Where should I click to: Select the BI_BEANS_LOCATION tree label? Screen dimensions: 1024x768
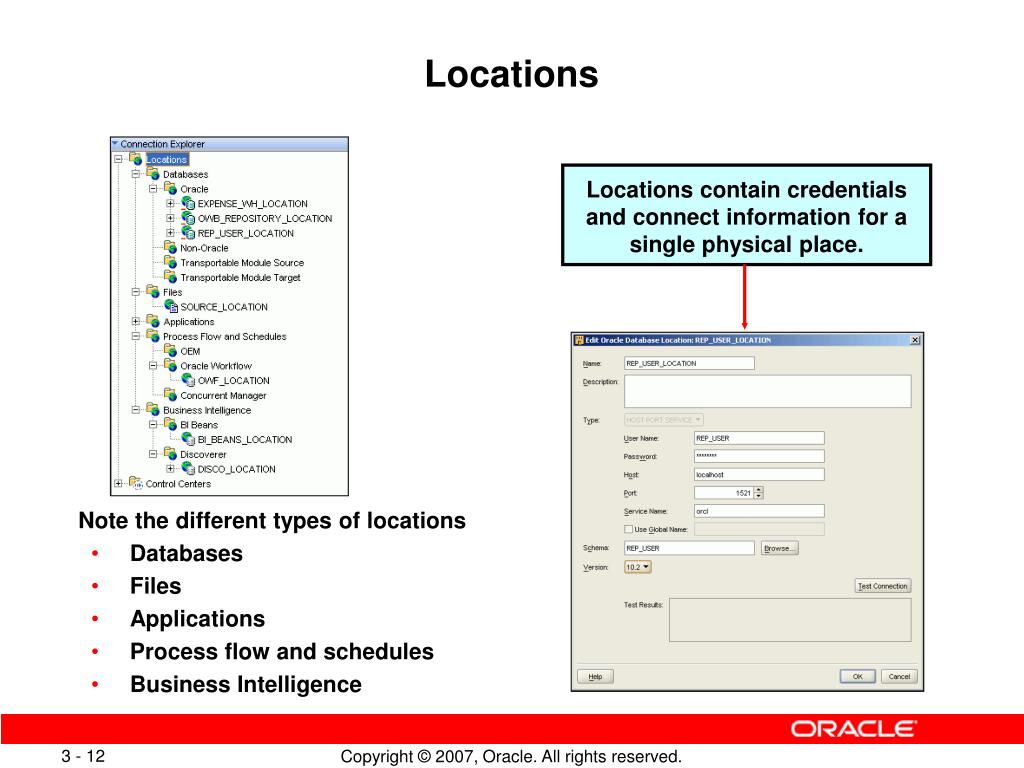pos(245,440)
